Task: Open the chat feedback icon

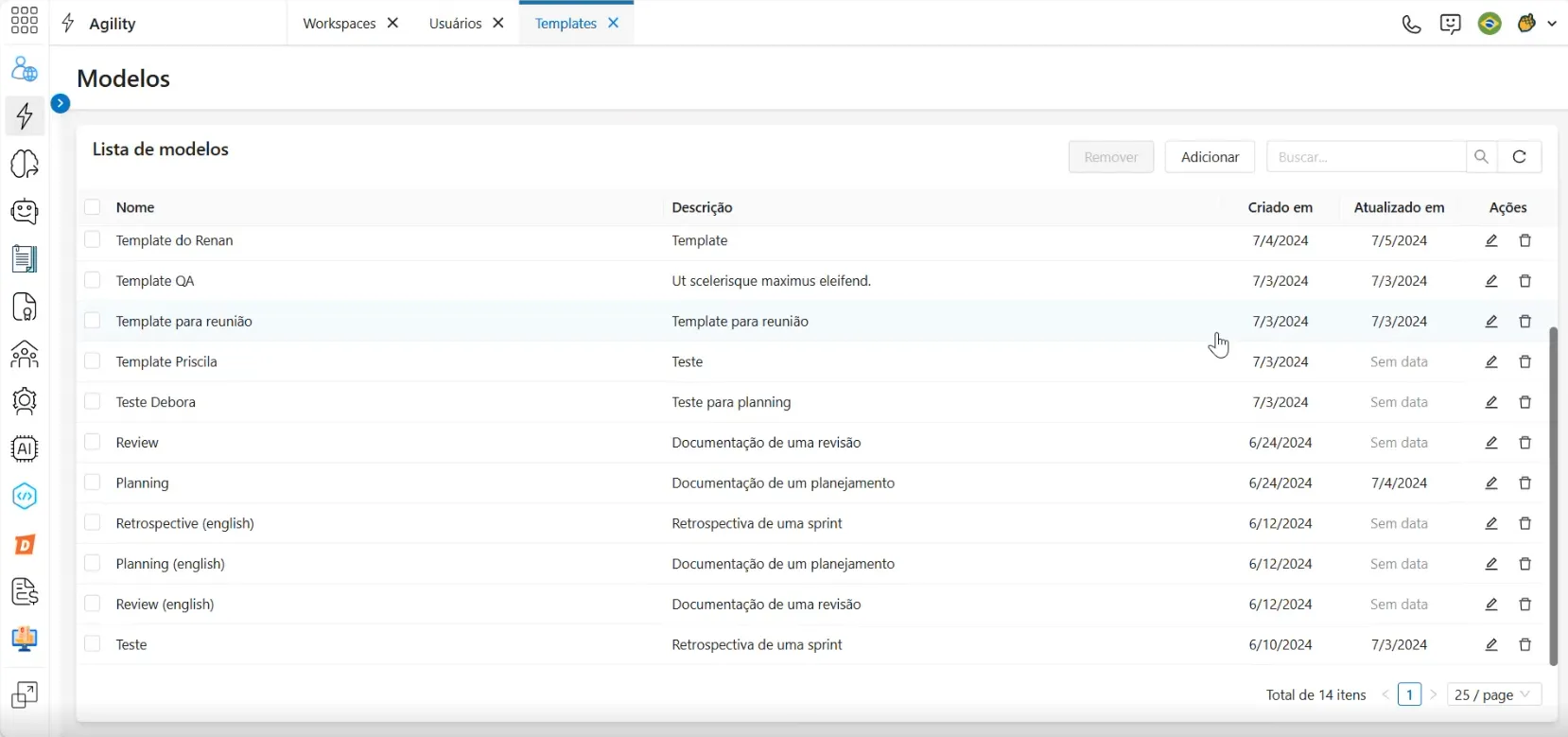Action: click(x=1451, y=24)
